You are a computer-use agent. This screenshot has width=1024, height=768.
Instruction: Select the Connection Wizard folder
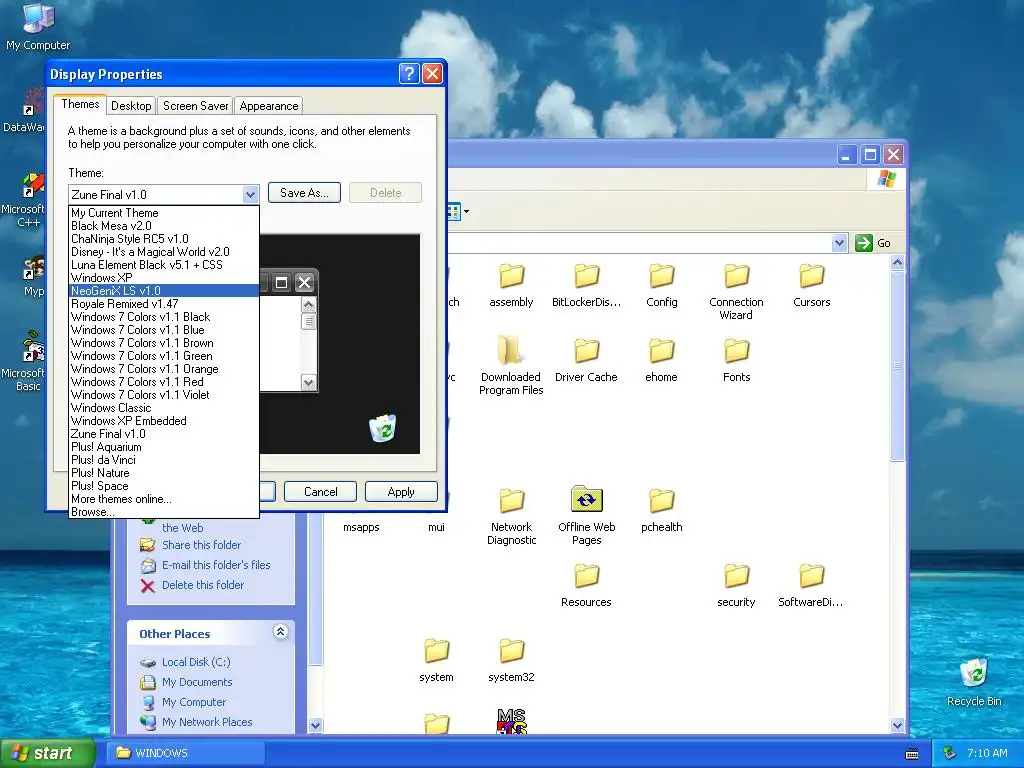pyautogui.click(x=736, y=292)
